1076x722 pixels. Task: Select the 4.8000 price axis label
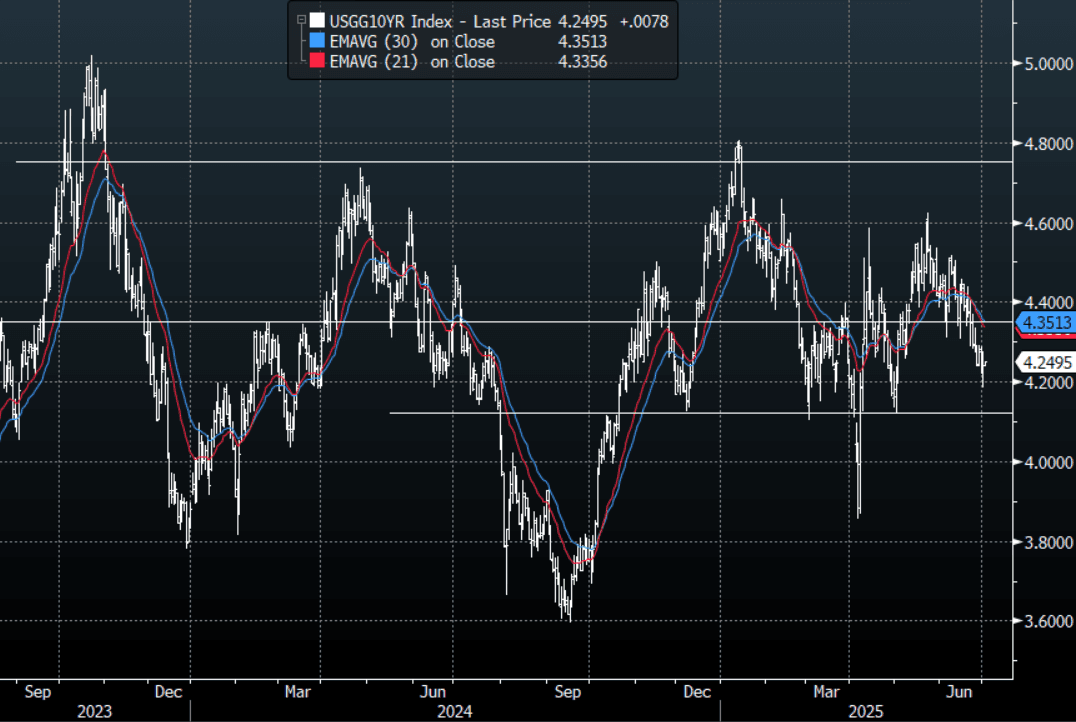click(1044, 144)
